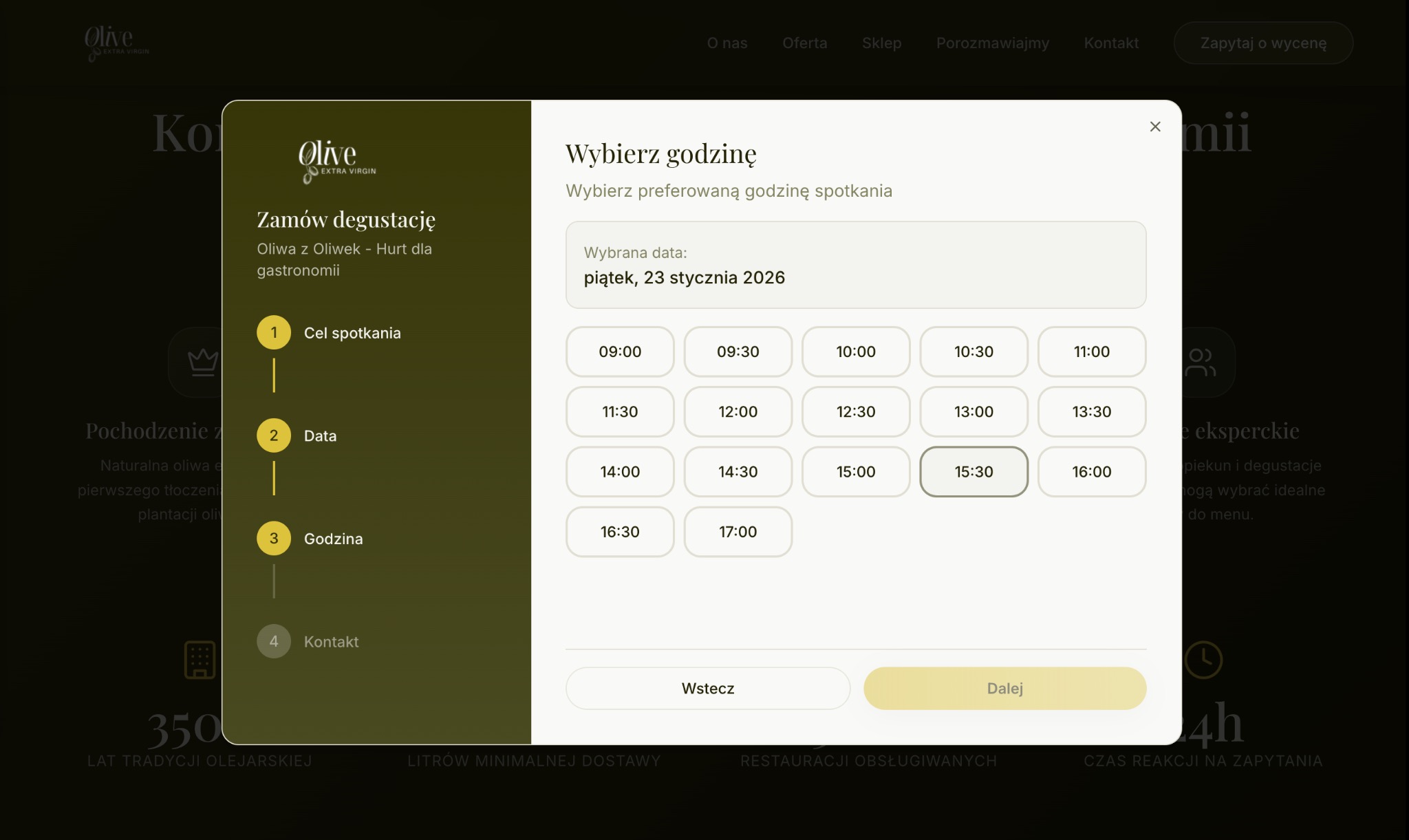This screenshot has height=840, width=1409.
Task: Click the Olive logo inside the modal sidebar
Action: [336, 162]
